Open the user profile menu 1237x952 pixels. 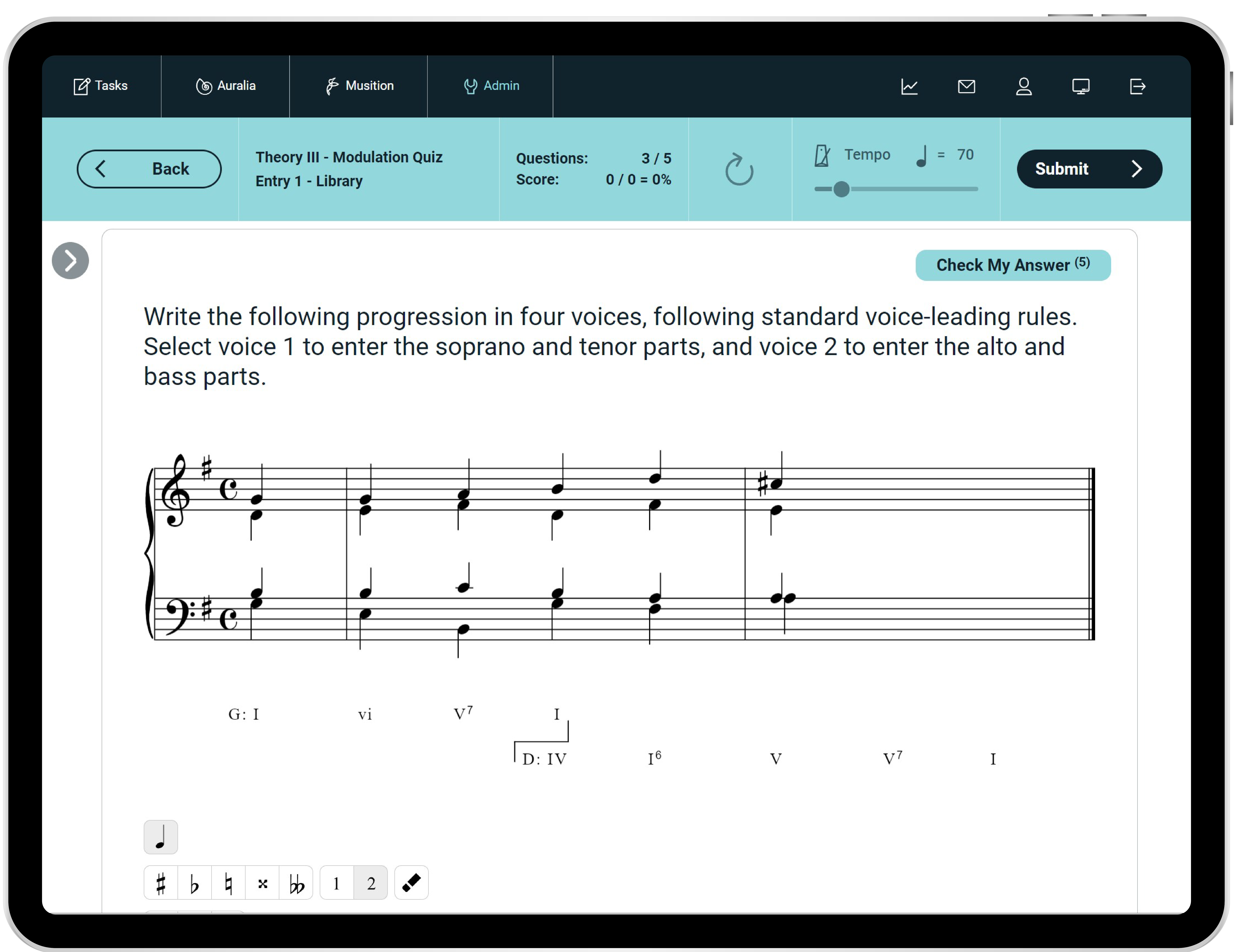click(x=1024, y=87)
